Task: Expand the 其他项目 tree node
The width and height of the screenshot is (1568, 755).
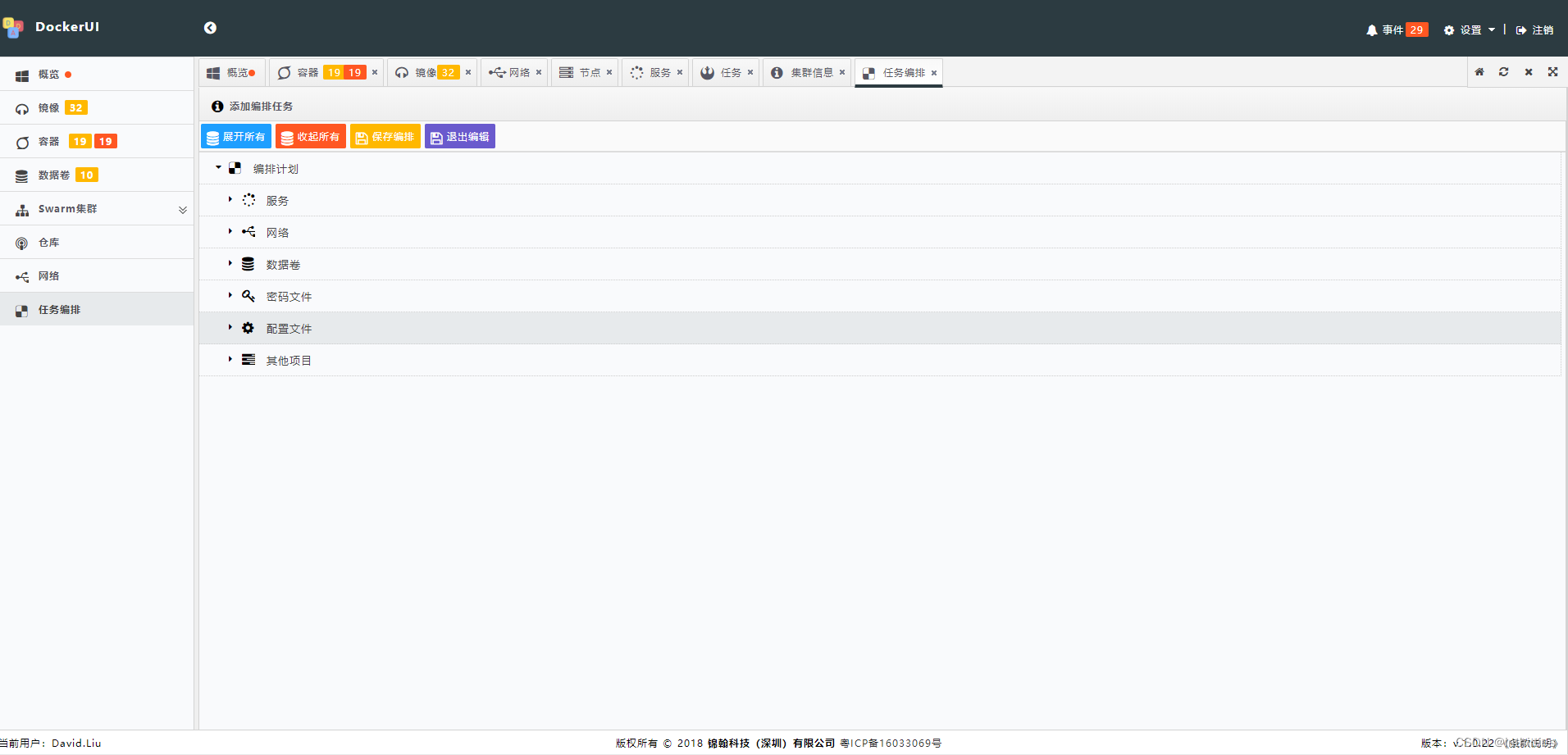Action: 230,359
